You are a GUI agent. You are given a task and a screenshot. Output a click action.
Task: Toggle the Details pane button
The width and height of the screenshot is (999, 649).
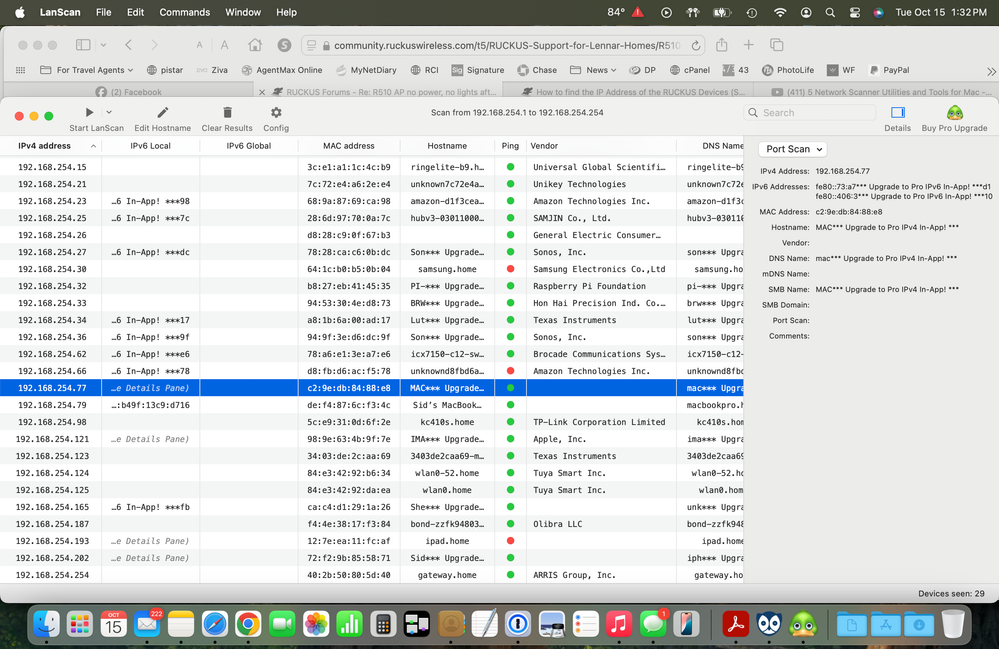[897, 113]
